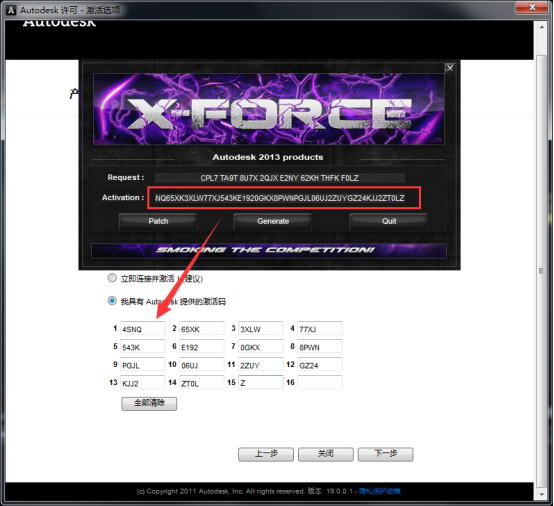Click the Generate button
Viewport: 554px width, 506px height.
(273, 221)
